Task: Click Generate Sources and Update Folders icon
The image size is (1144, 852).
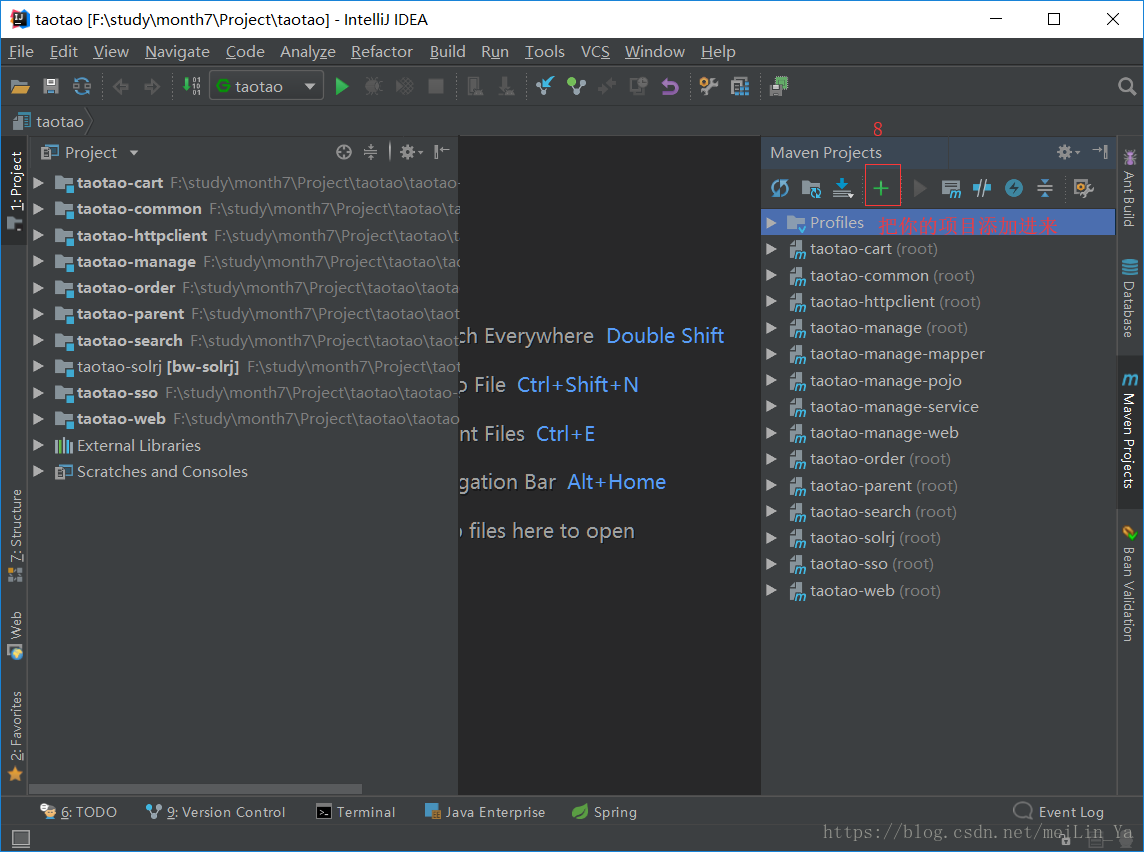Action: click(811, 188)
